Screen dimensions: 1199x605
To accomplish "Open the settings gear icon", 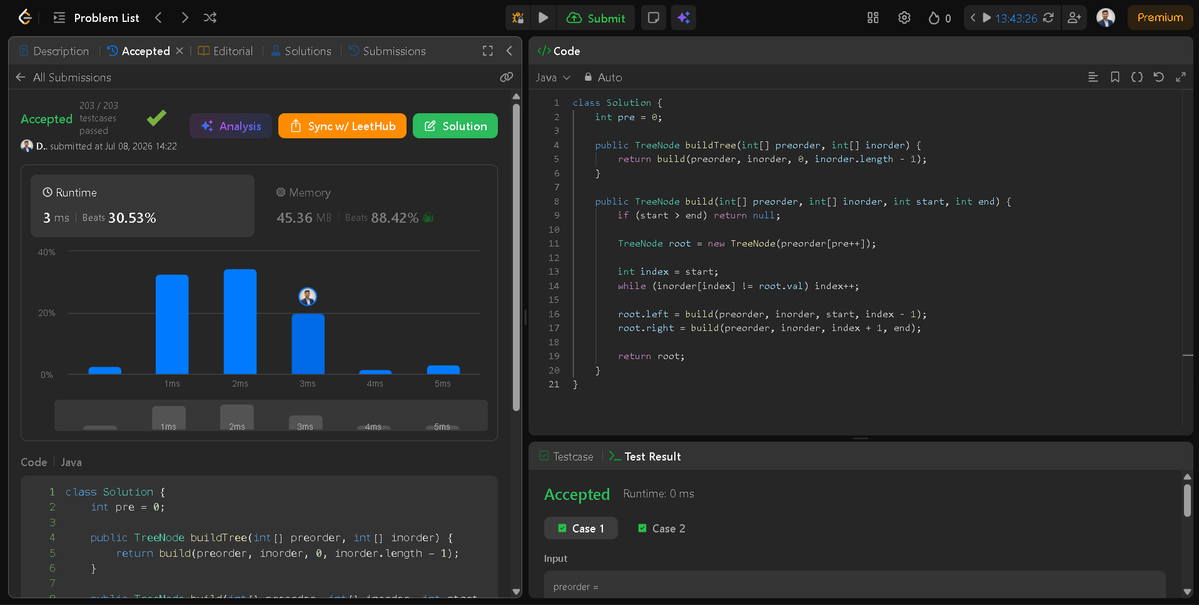I will click(x=905, y=18).
